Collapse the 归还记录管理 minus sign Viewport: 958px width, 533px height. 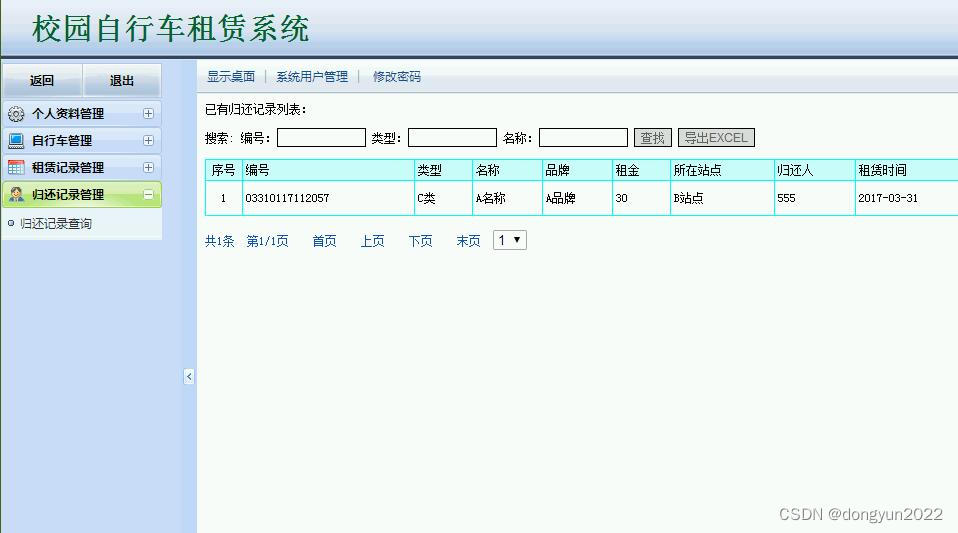pos(148,194)
